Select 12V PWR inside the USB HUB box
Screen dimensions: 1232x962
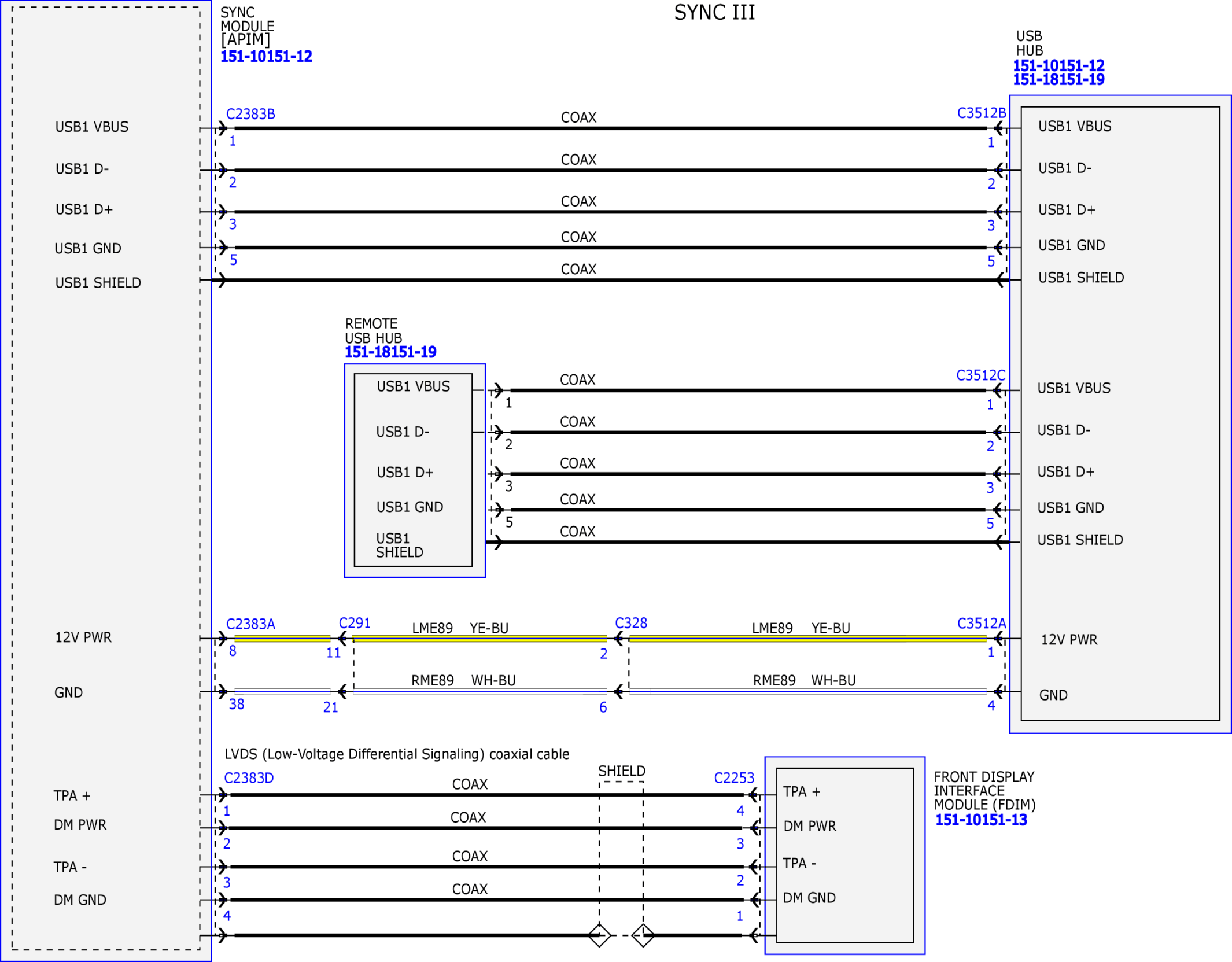tap(1069, 640)
